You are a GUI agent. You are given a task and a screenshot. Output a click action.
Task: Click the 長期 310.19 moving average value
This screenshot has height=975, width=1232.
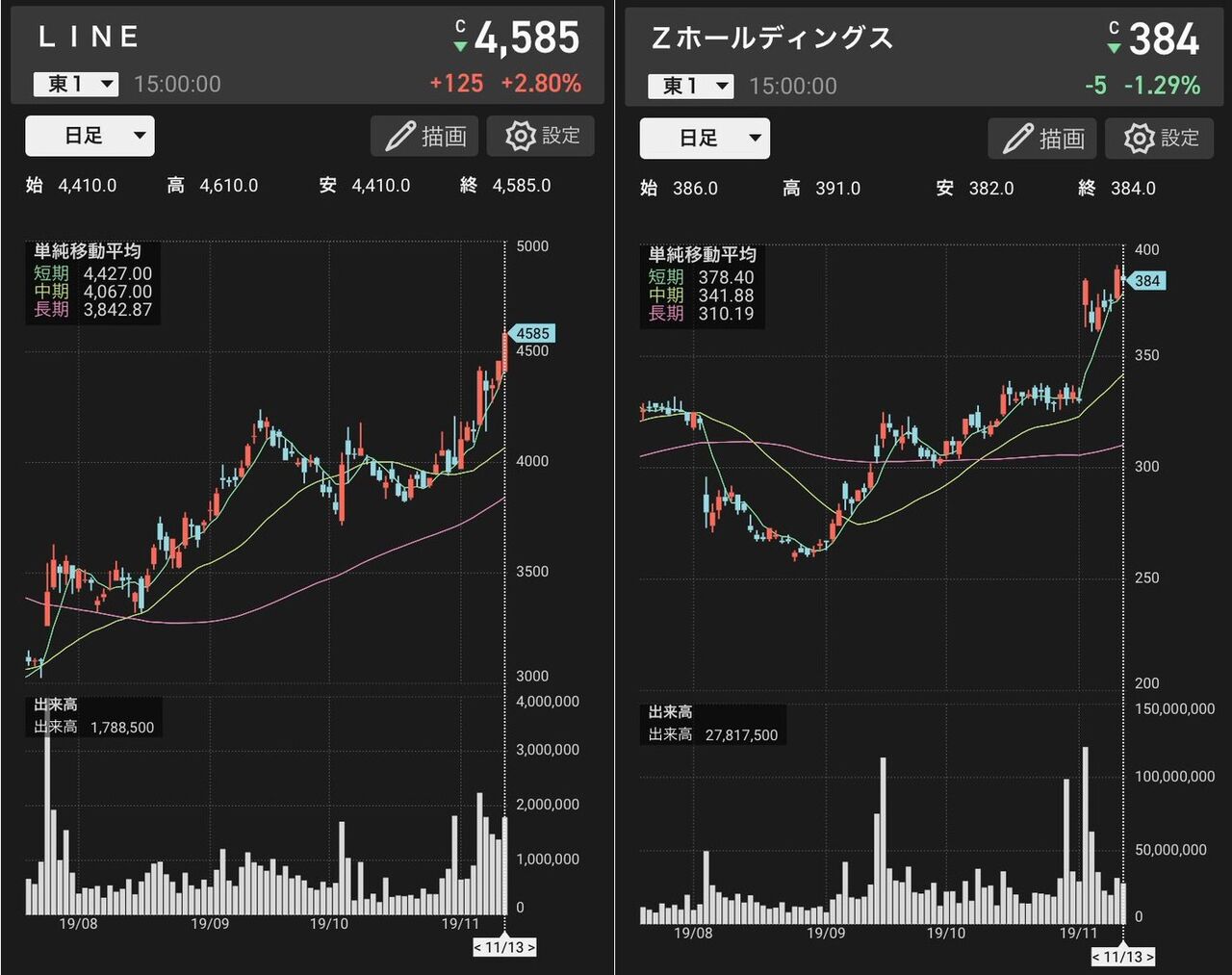(x=702, y=313)
